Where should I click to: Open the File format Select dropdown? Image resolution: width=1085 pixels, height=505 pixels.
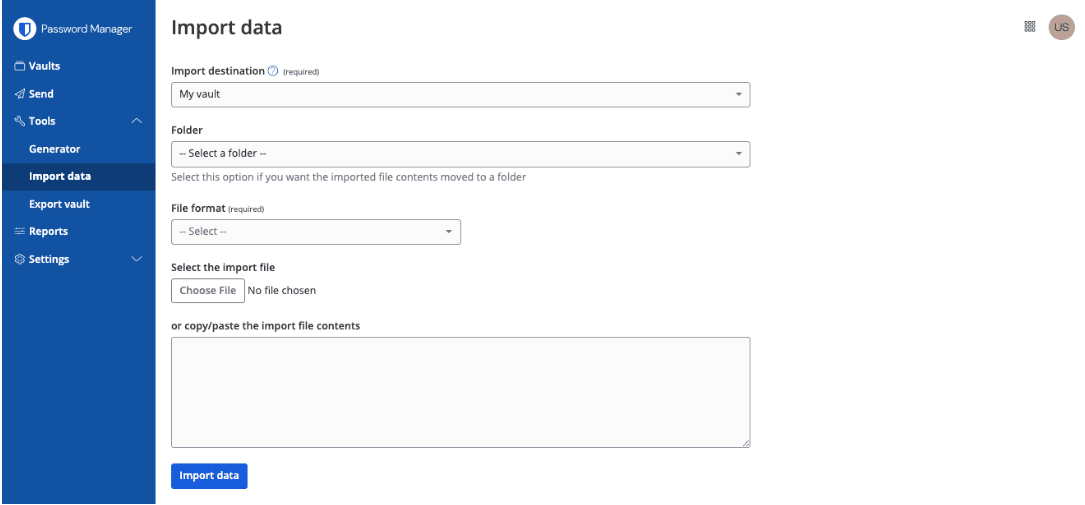pyautogui.click(x=316, y=232)
